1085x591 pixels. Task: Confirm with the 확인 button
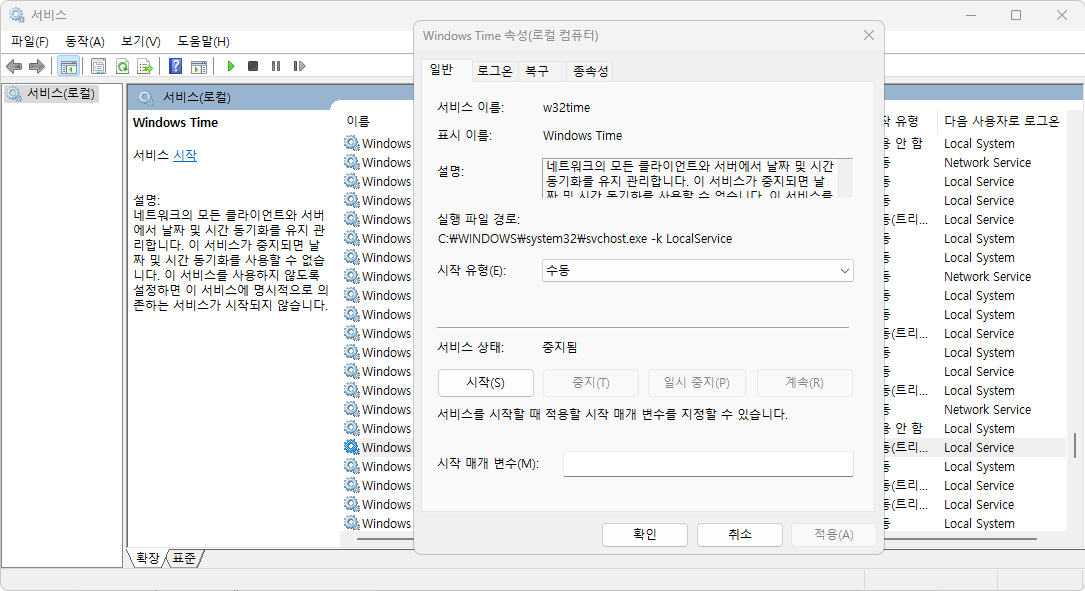pyautogui.click(x=645, y=534)
